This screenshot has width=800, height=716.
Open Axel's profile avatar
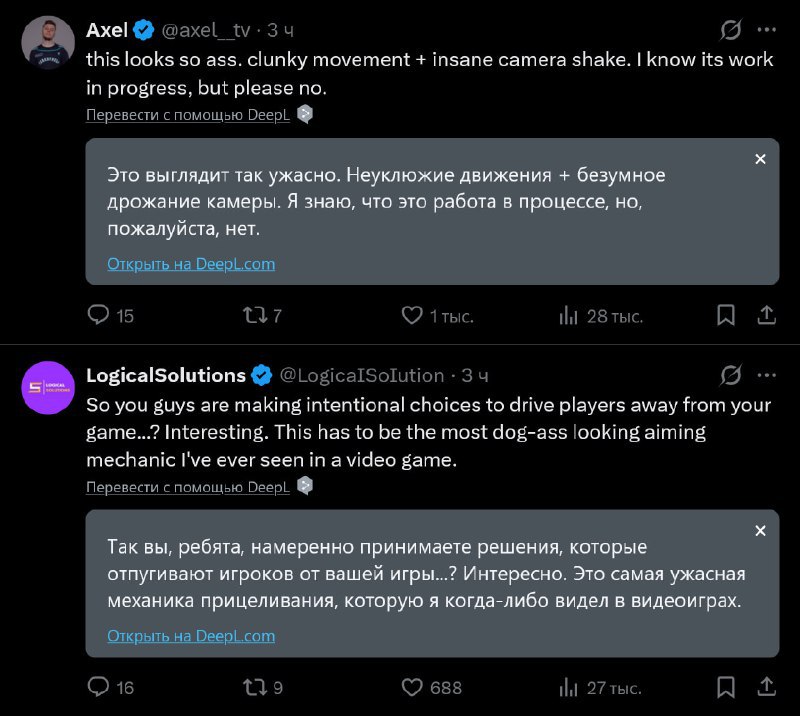tap(48, 42)
